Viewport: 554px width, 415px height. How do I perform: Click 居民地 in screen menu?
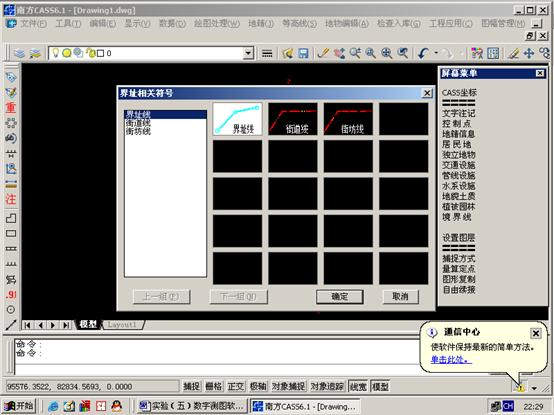pyautogui.click(x=456, y=144)
